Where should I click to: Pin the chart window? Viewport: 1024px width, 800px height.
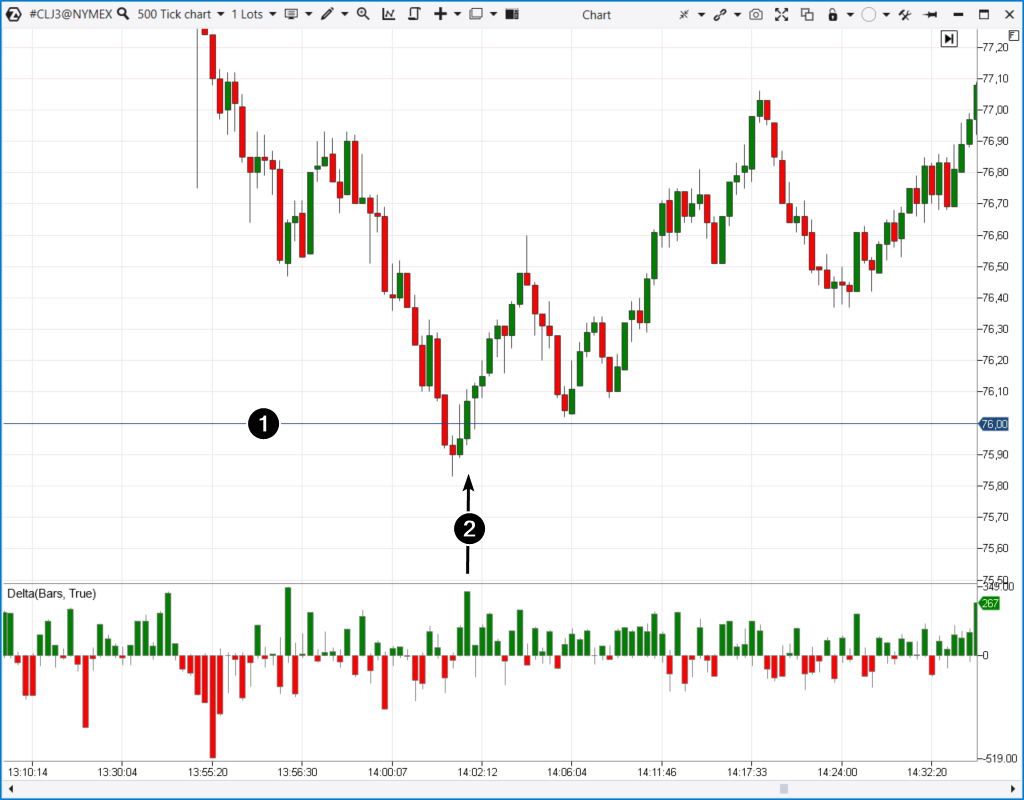[x=932, y=14]
